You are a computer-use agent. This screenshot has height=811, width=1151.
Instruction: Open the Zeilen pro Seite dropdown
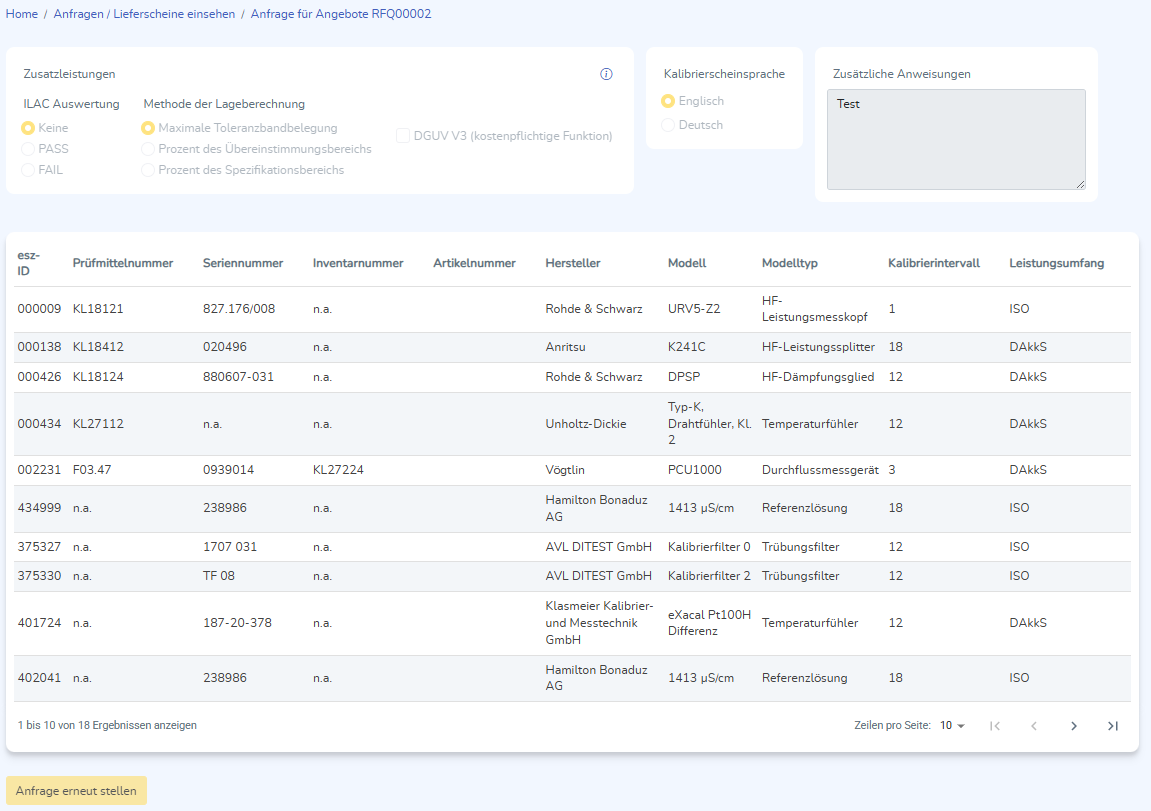pos(952,726)
